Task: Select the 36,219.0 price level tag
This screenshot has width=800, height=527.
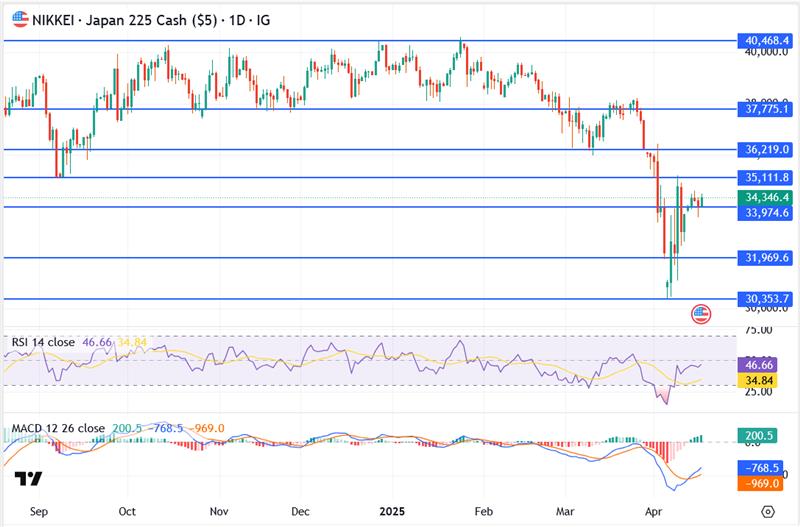Action: coord(767,149)
